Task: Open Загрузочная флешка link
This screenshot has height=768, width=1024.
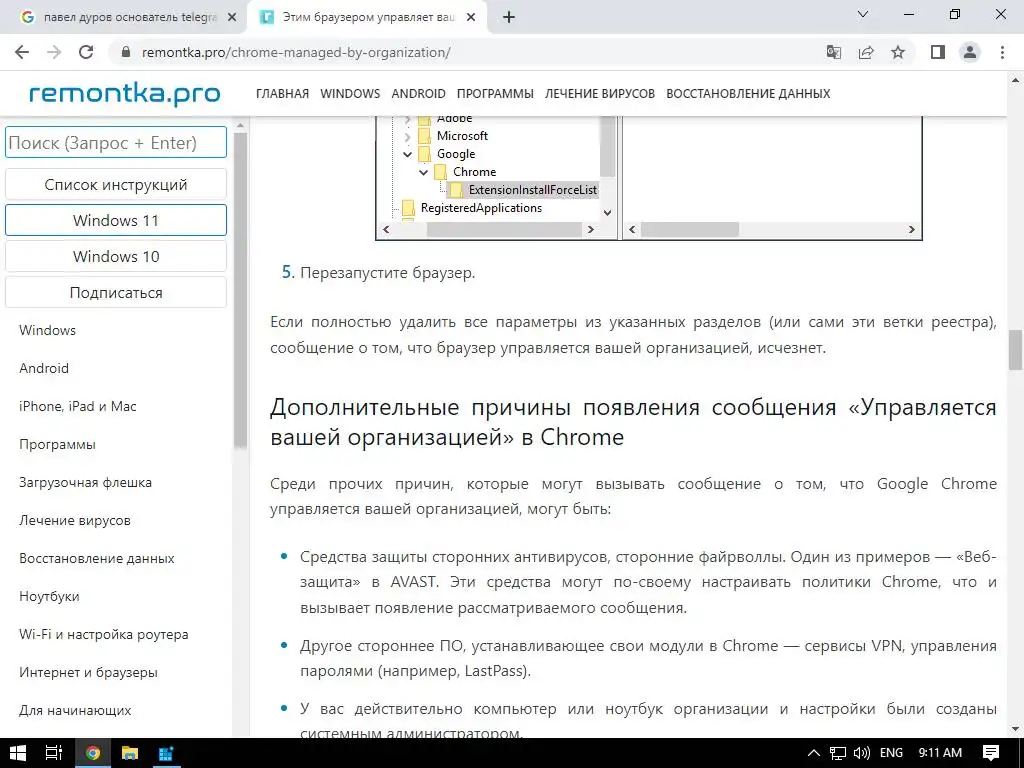Action: click(x=86, y=482)
